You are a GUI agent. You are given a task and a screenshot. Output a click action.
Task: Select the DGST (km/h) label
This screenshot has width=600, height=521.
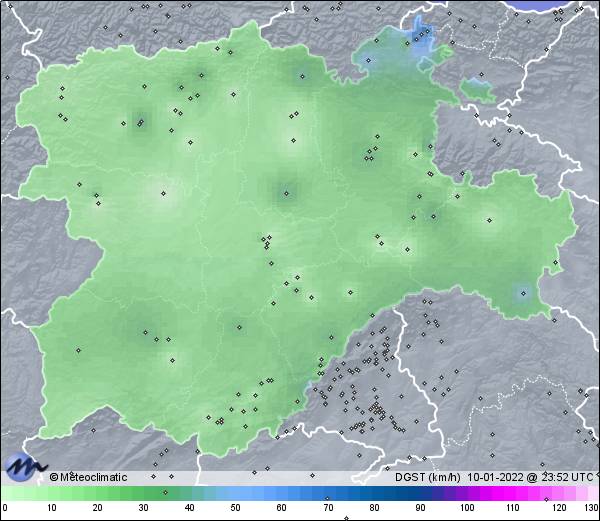click(x=428, y=477)
